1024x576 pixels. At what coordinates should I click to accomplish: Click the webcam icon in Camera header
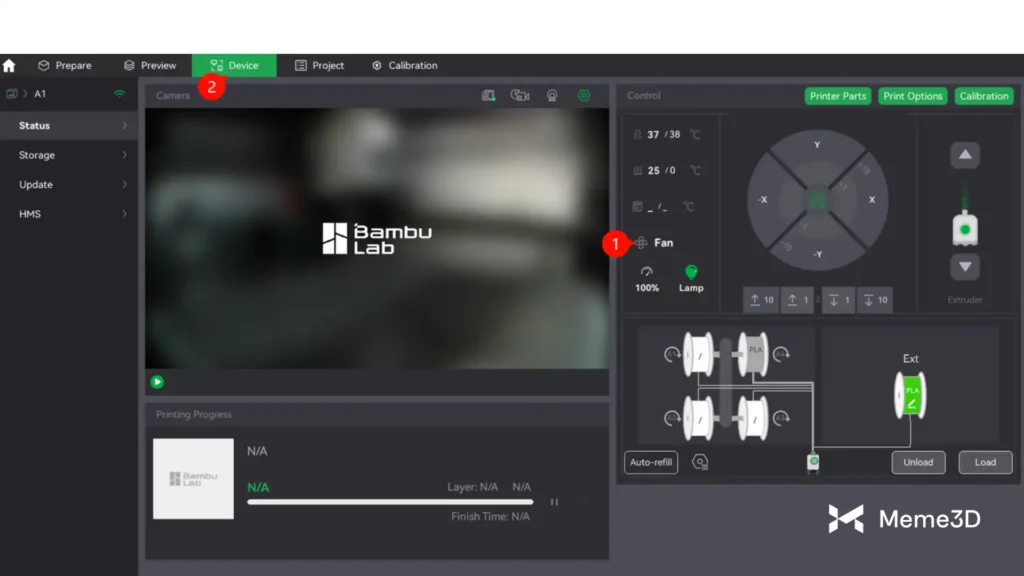[x=552, y=96]
